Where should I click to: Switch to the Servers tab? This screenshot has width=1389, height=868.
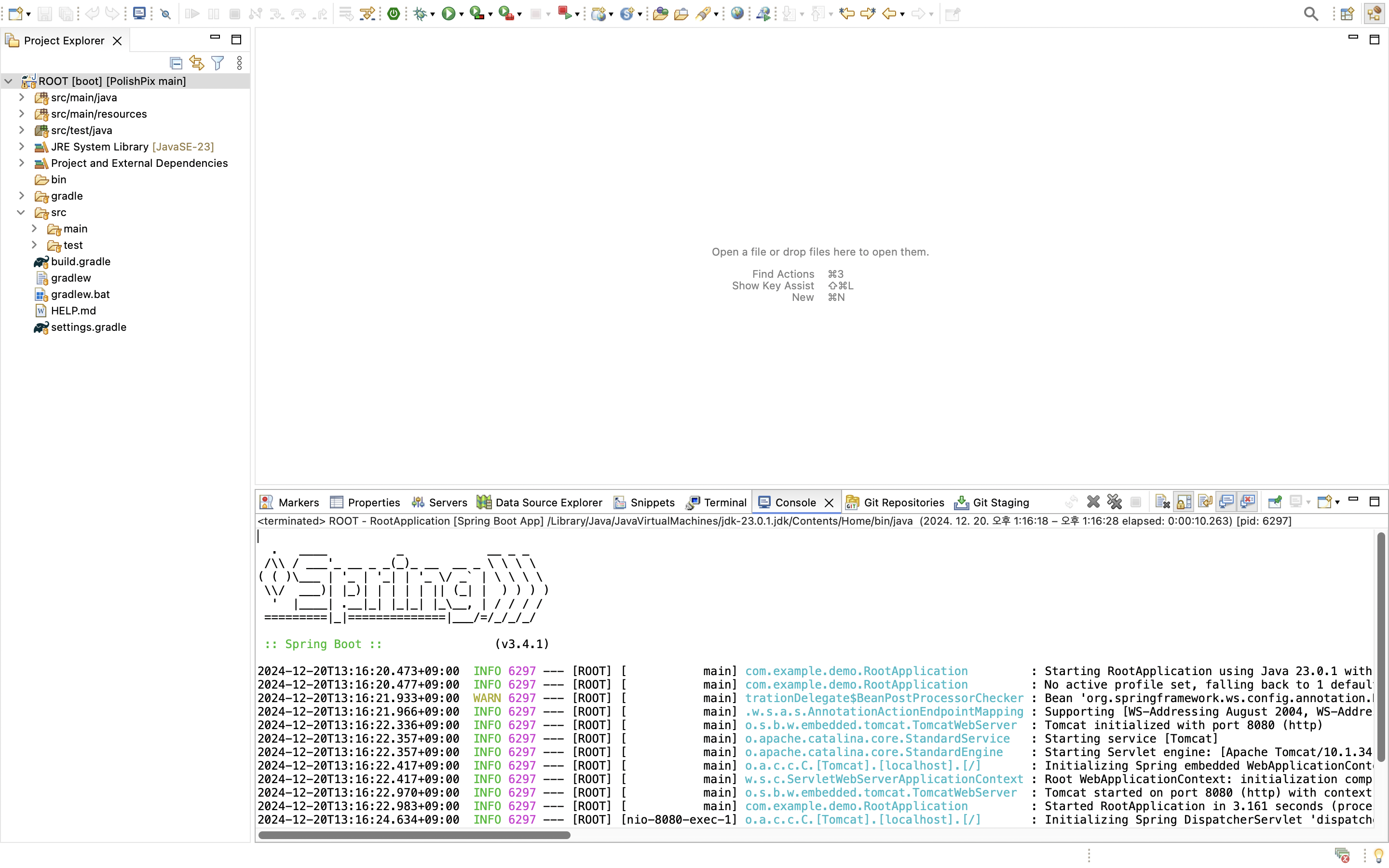click(439, 502)
